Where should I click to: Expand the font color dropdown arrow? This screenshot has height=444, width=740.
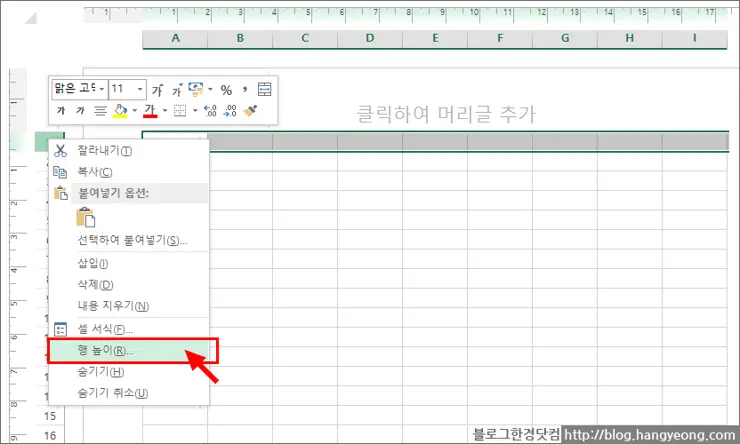[x=164, y=111]
